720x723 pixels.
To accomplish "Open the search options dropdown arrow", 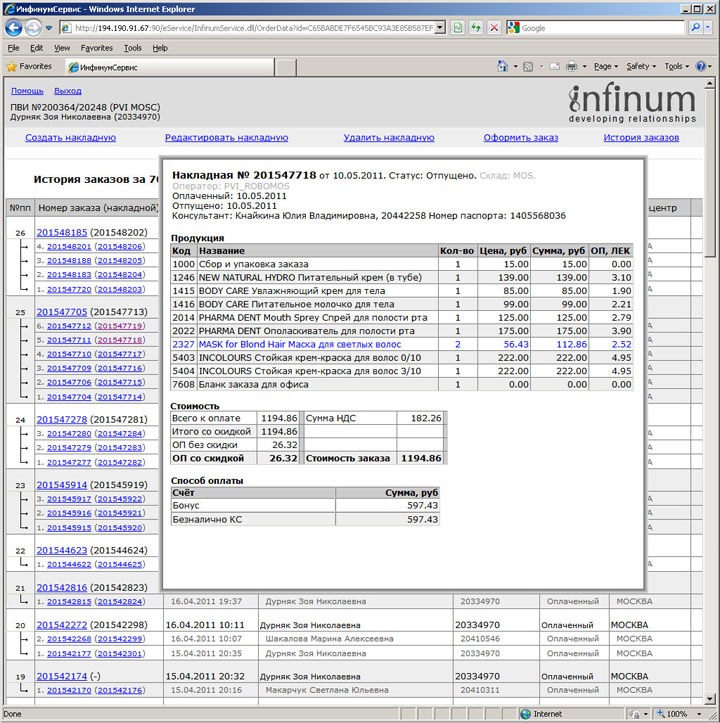I will (x=708, y=28).
